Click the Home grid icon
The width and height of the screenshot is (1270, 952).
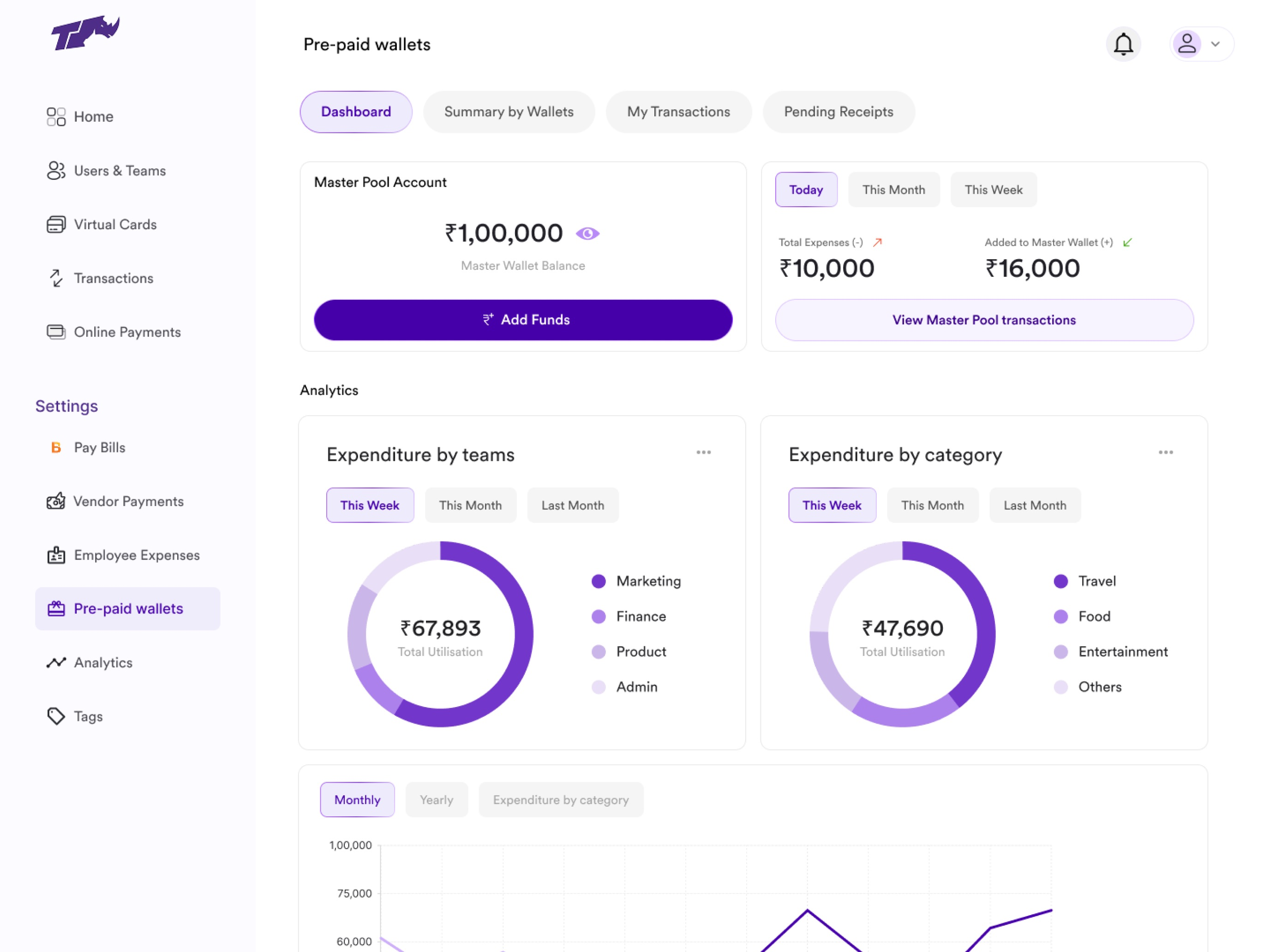point(56,117)
